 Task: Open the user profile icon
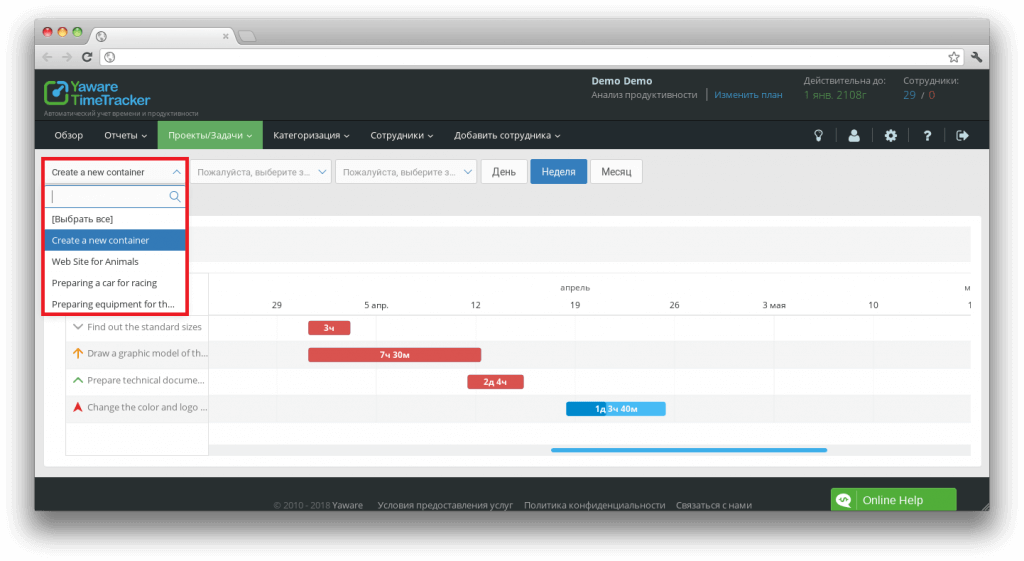pos(854,135)
